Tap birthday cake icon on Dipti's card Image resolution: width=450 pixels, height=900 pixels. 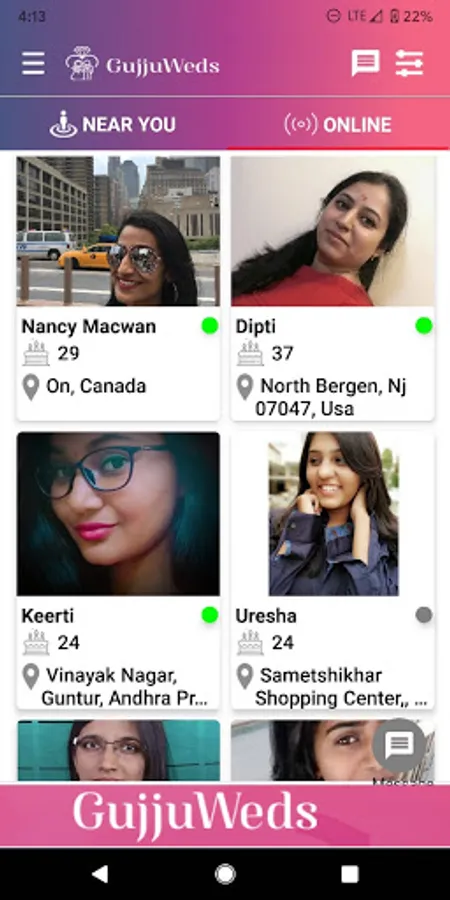point(250,353)
